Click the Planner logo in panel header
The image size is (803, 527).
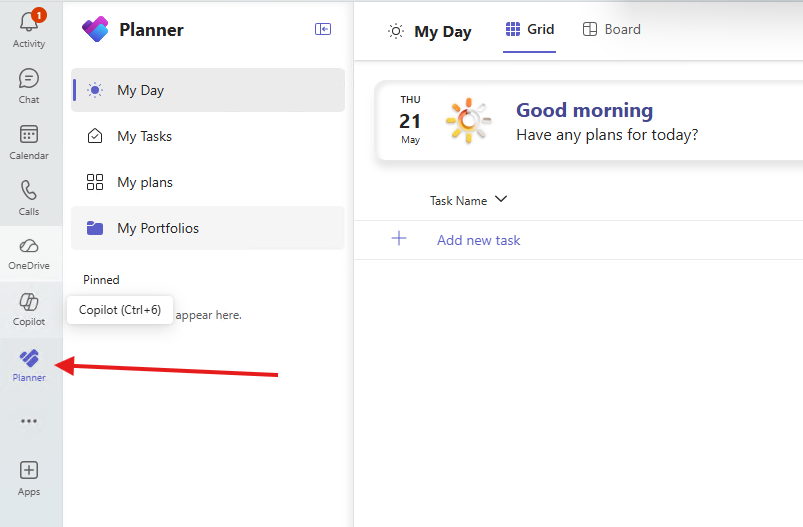tap(95, 29)
